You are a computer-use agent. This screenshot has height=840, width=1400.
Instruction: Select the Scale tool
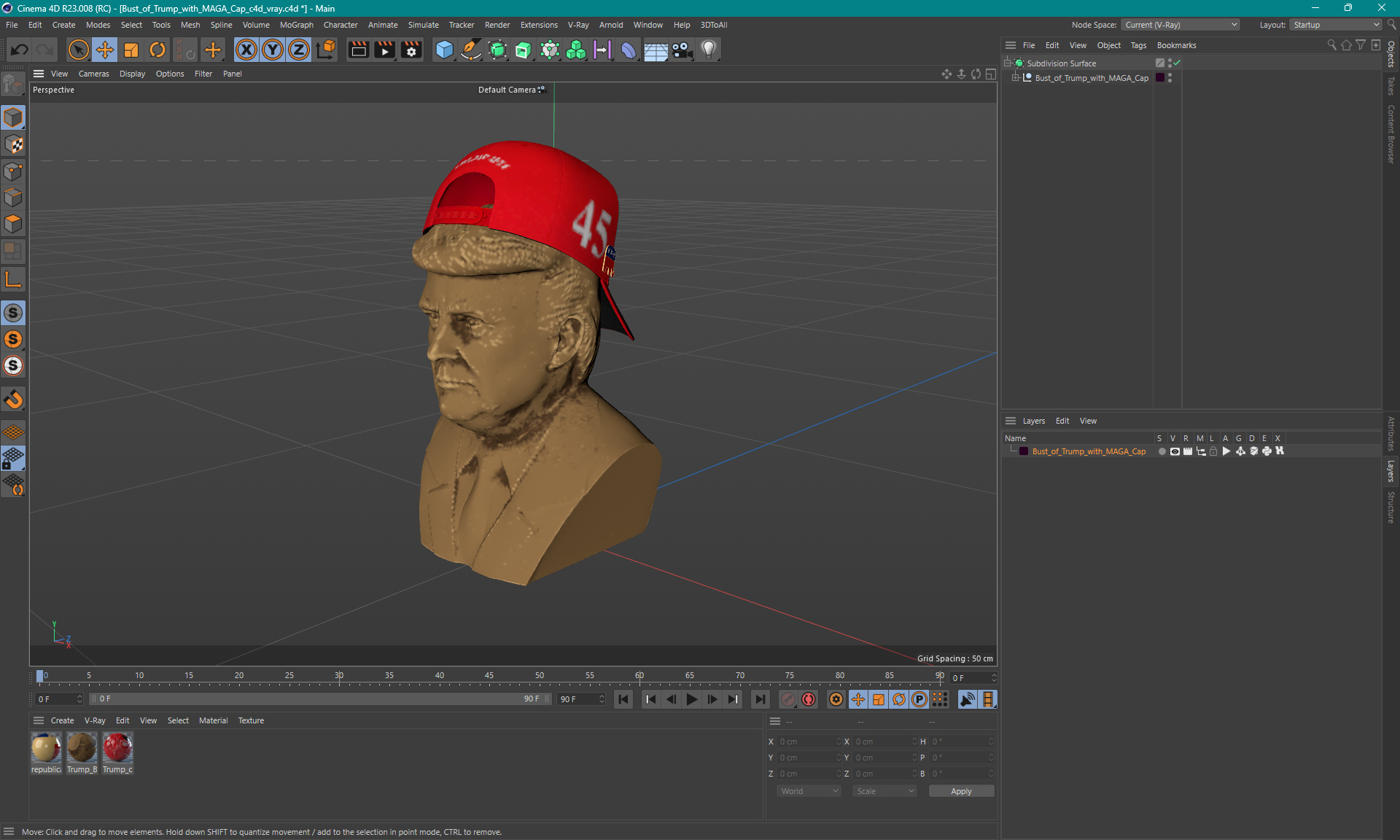[x=131, y=50]
